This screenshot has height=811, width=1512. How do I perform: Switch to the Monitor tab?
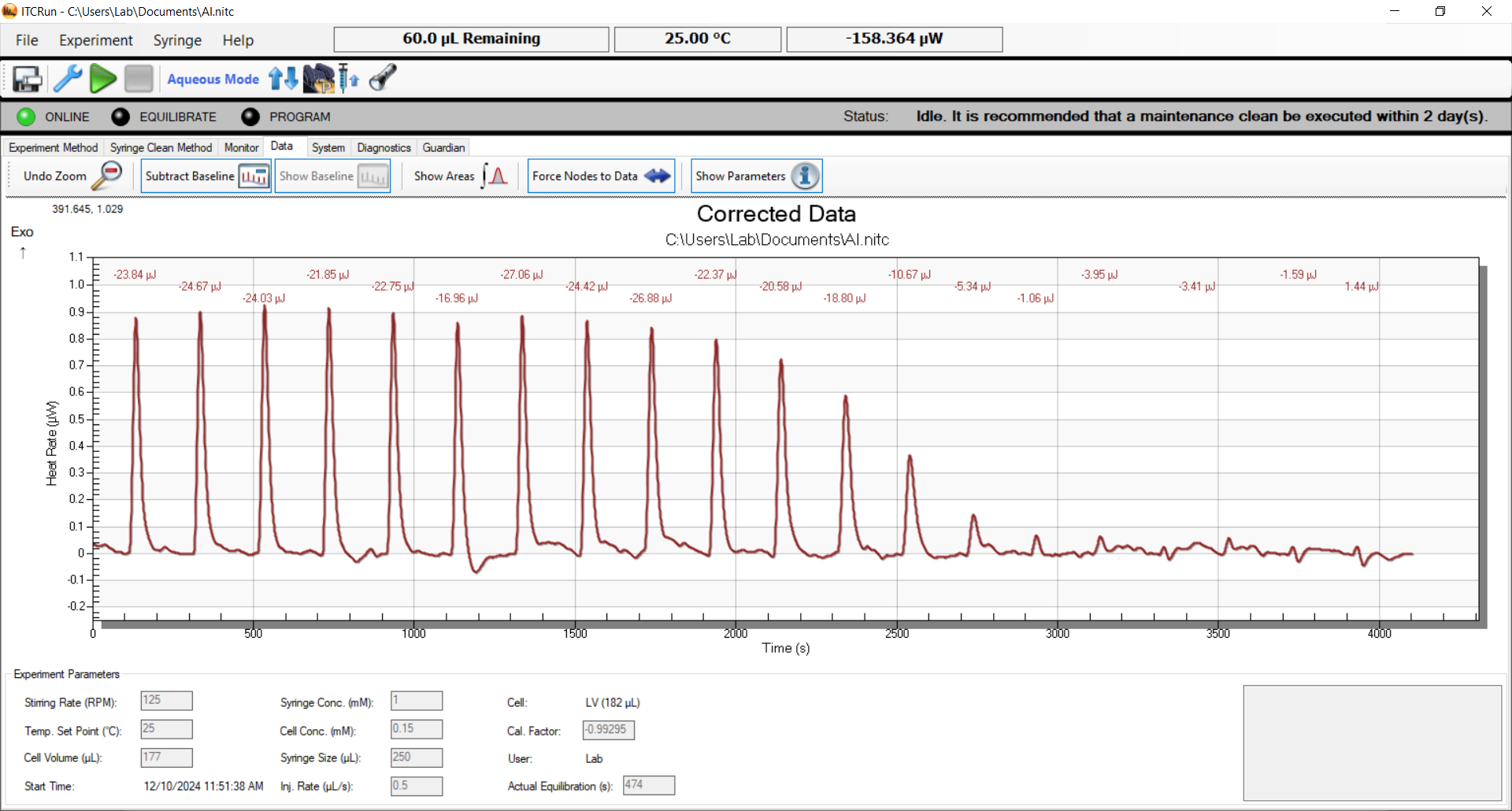(241, 147)
